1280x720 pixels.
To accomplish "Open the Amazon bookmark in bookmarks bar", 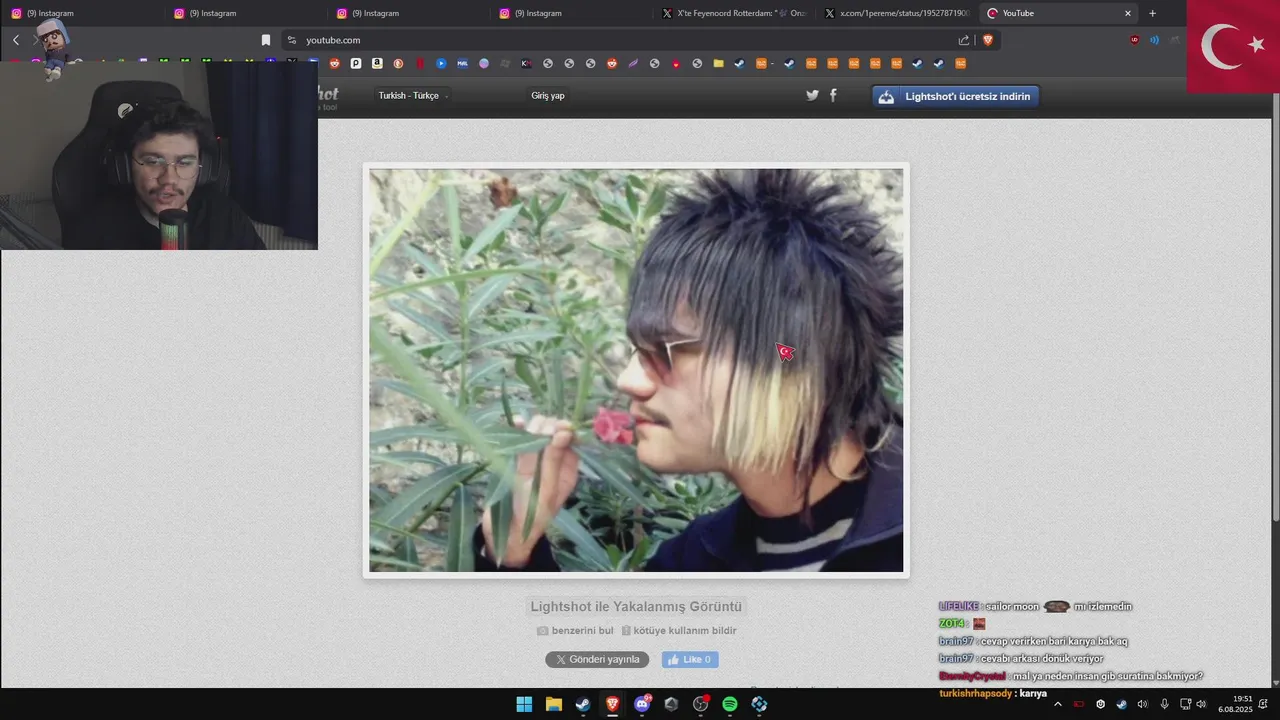I will (x=377, y=63).
